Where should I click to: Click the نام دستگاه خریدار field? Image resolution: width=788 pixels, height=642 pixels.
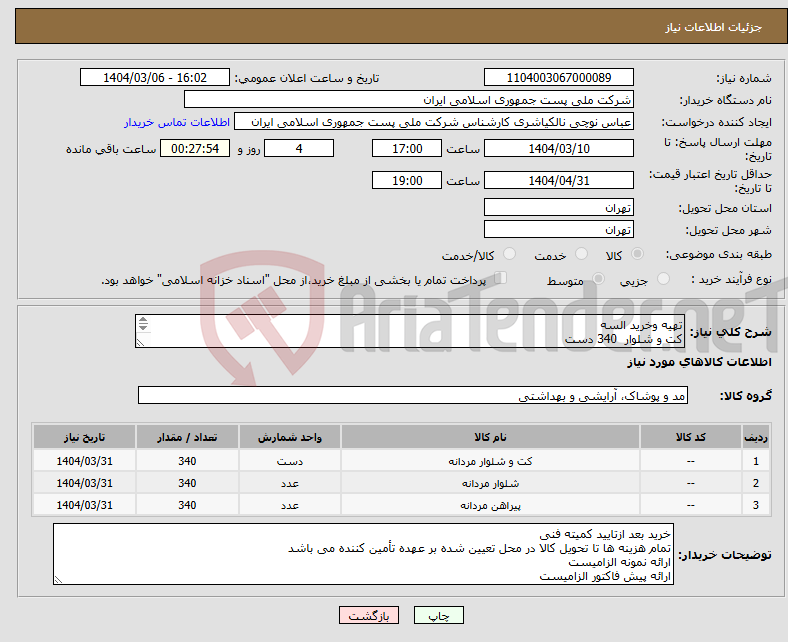click(x=409, y=100)
